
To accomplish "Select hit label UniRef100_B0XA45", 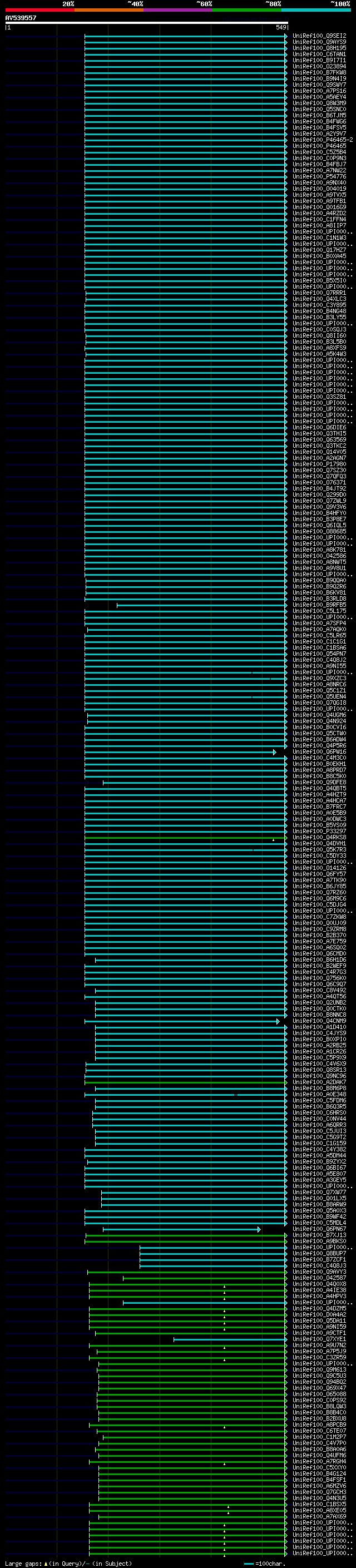I will click(319, 256).
